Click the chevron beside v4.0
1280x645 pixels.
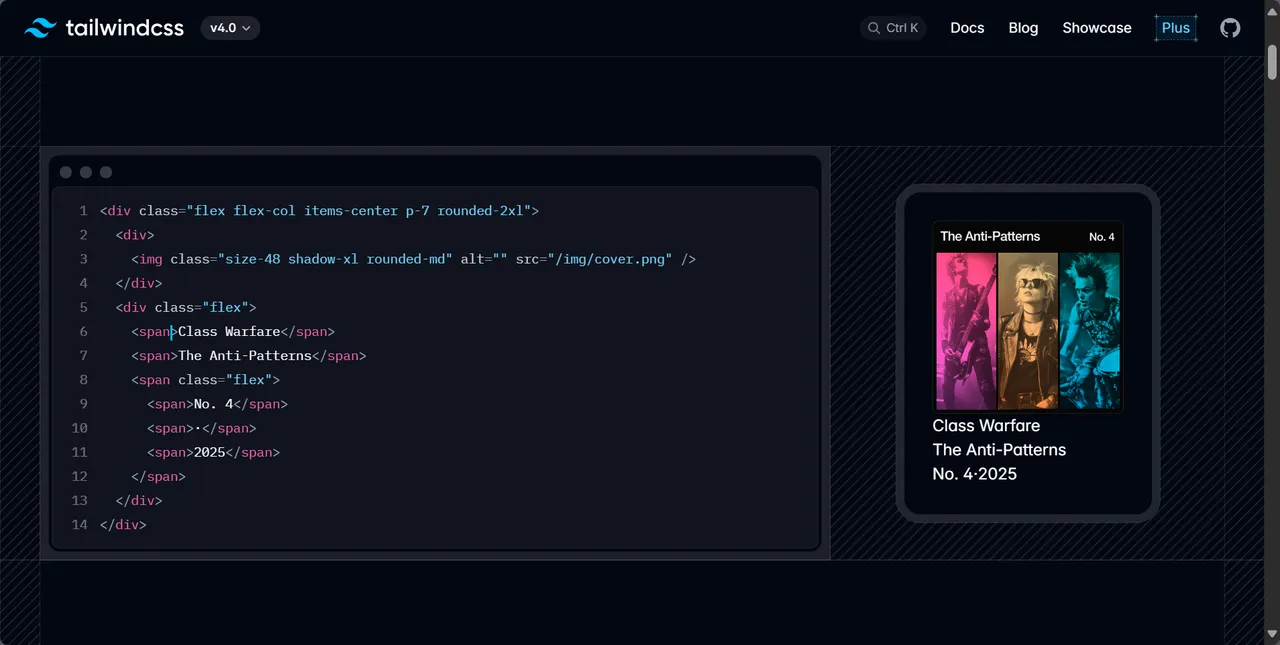pyautogui.click(x=248, y=28)
